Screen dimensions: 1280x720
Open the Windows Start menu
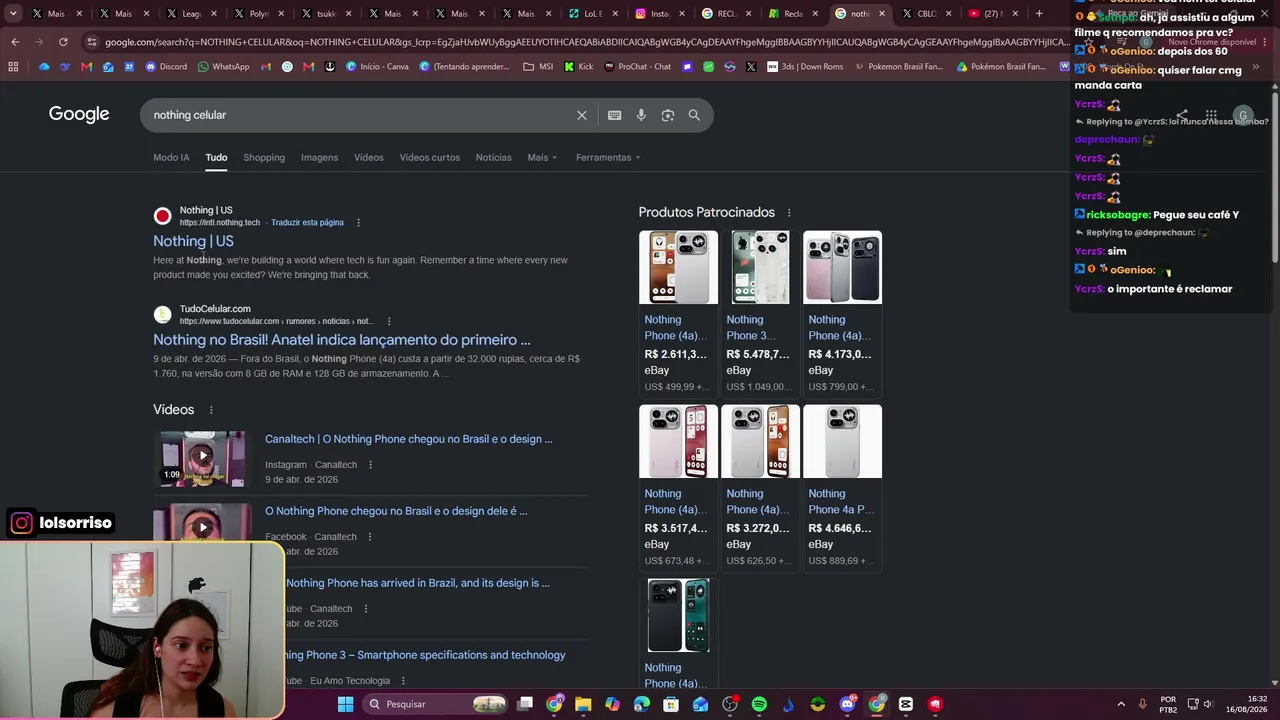click(345, 704)
